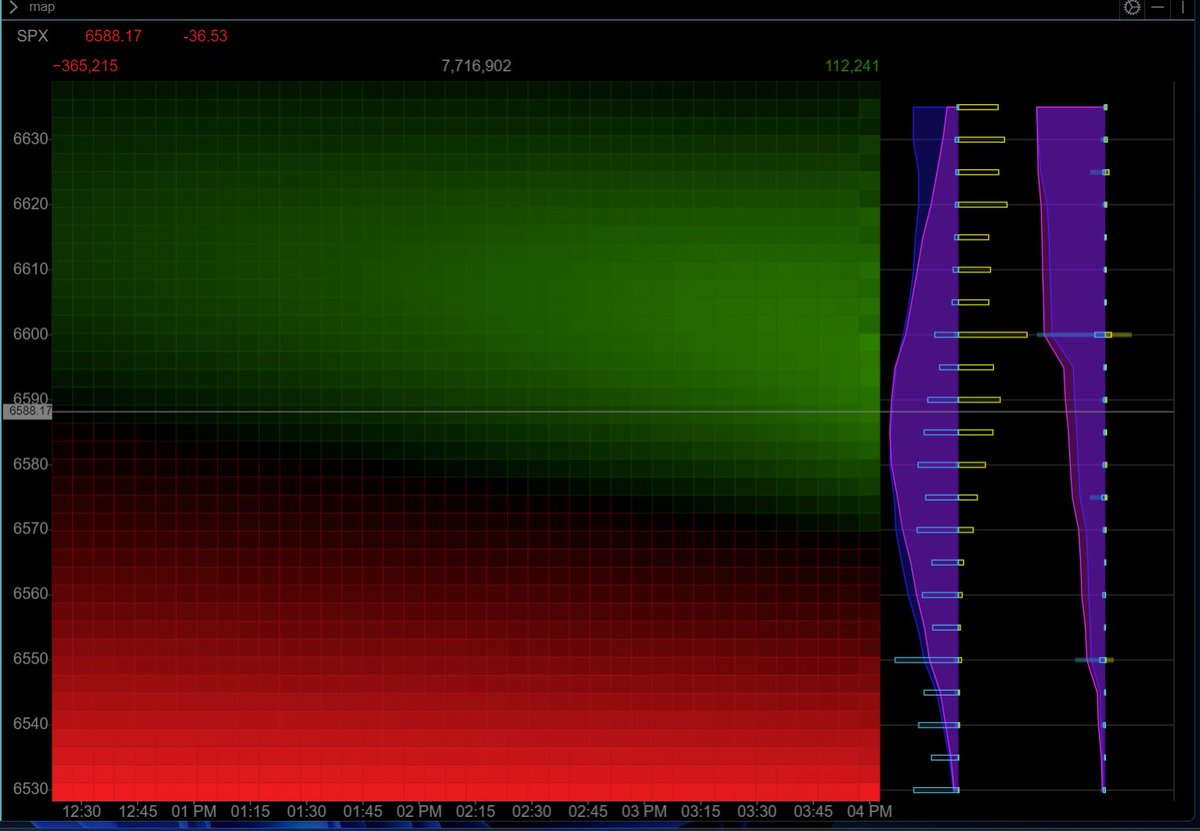Viewport: 1200px width, 831px height.
Task: Minimize the map panel
Action: tap(1158, 7)
